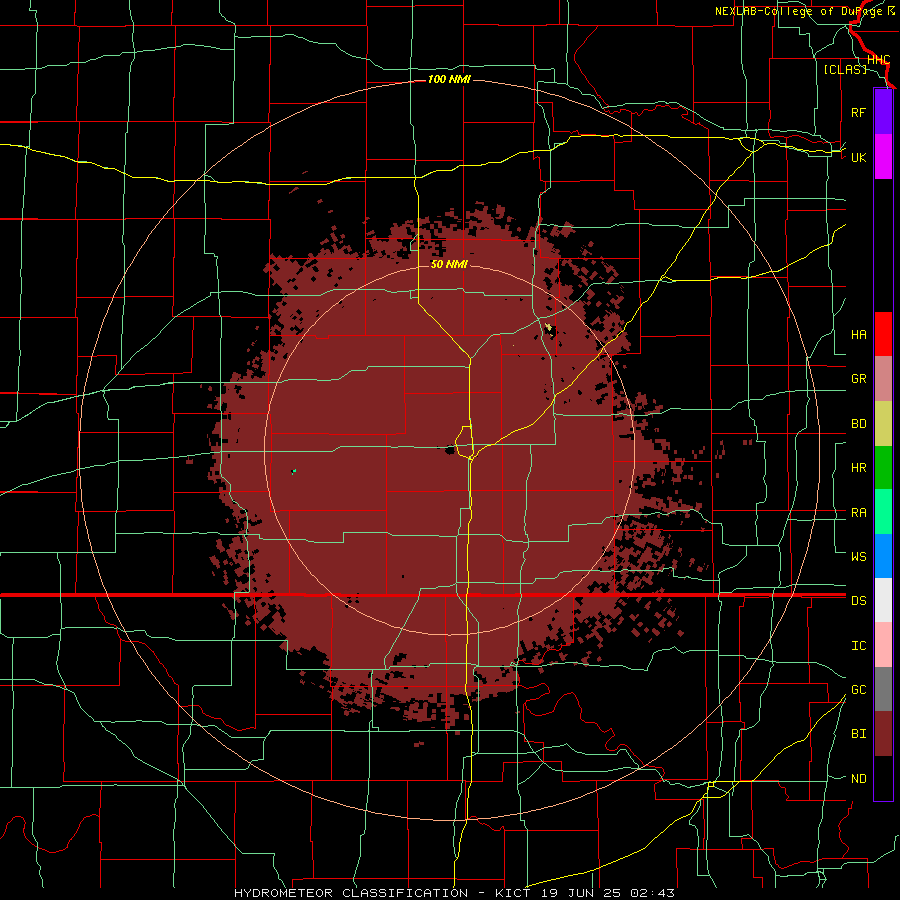Click the GC legend label
This screenshot has width=900, height=900.
(x=859, y=690)
